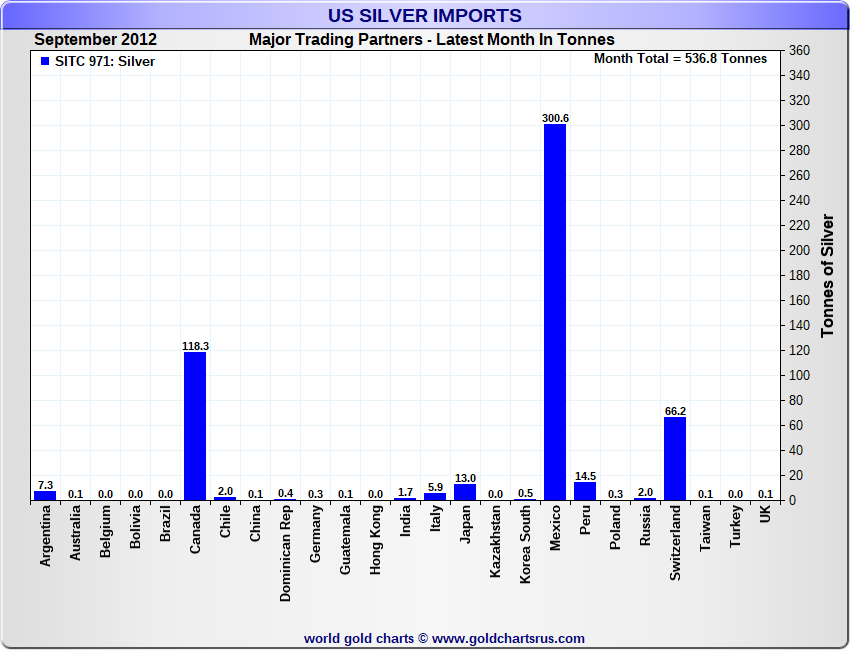
Task: Select the Major Trading Partners subtitle
Action: (x=431, y=40)
